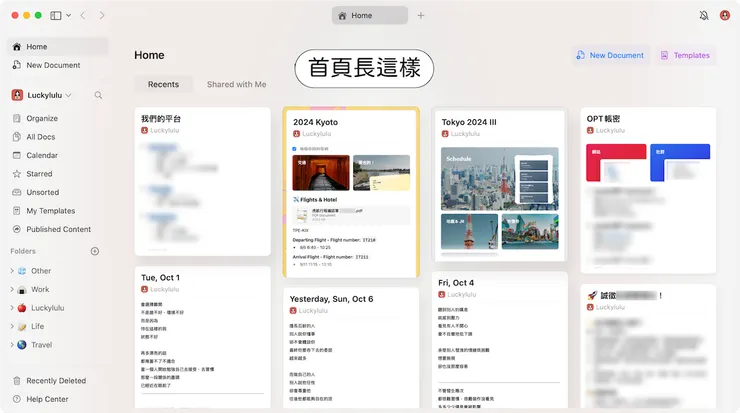Click the New Document button top right
The image size is (740, 413).
pos(610,55)
